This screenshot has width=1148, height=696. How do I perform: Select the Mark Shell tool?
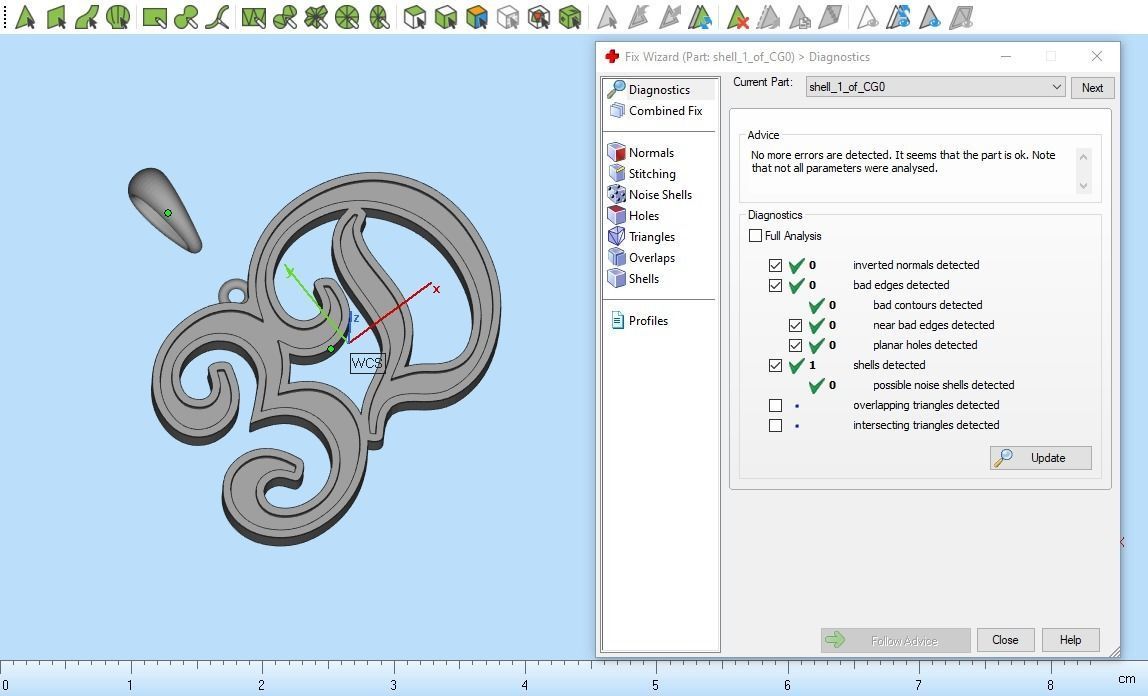pyautogui.click(x=118, y=17)
